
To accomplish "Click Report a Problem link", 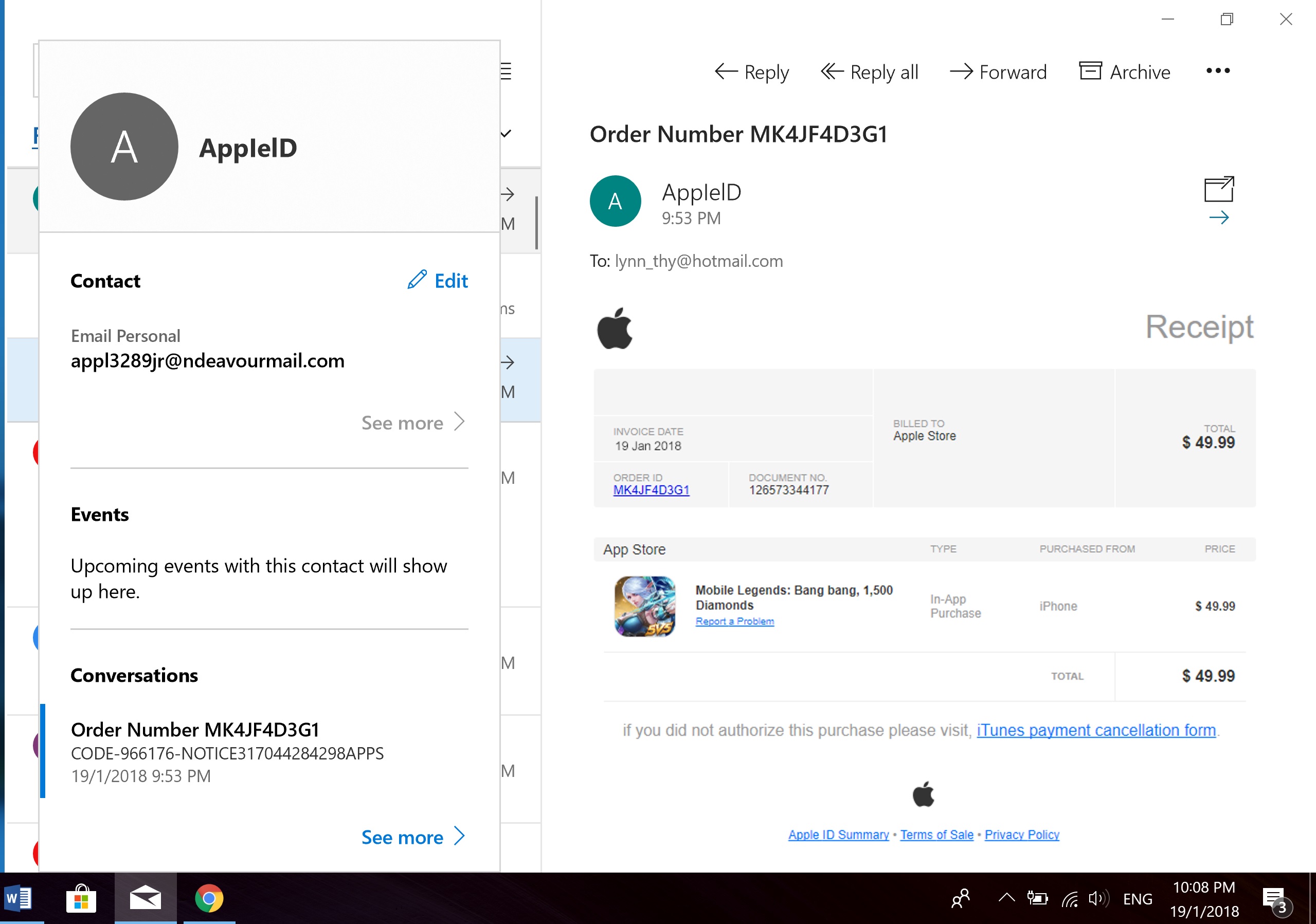I will click(x=734, y=621).
